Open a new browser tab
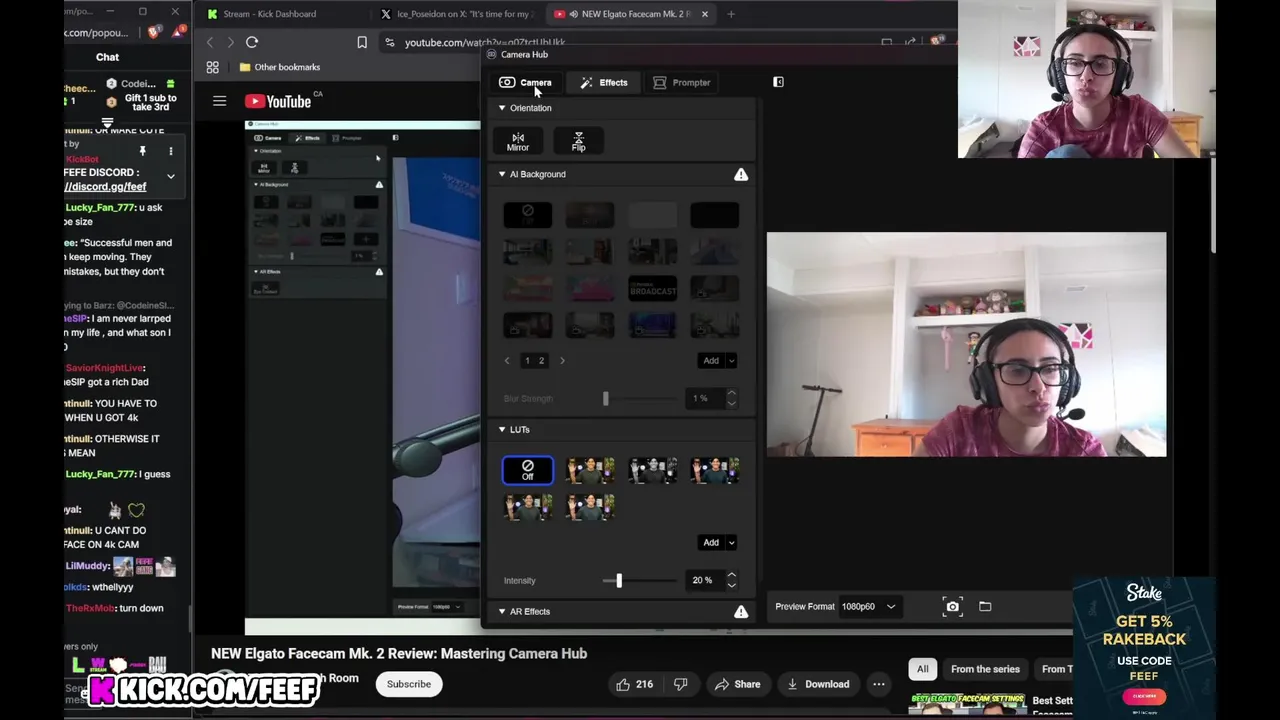Image resolution: width=1280 pixels, height=720 pixels. [x=731, y=14]
